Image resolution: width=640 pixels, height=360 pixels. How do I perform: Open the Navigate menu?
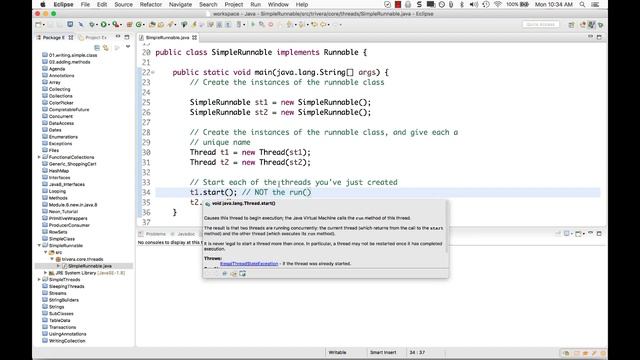click(180, 4)
